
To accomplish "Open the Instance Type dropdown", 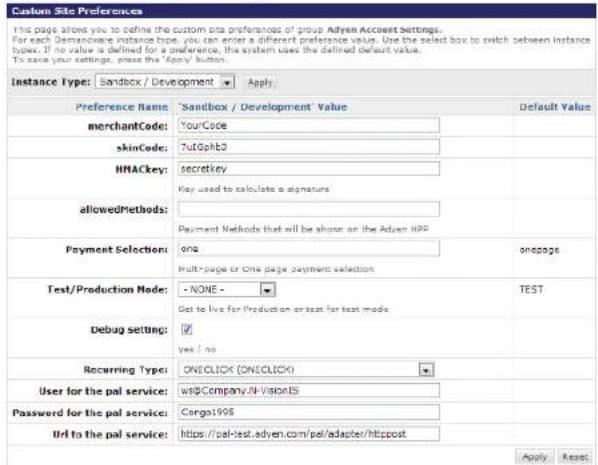I will coord(165,82).
